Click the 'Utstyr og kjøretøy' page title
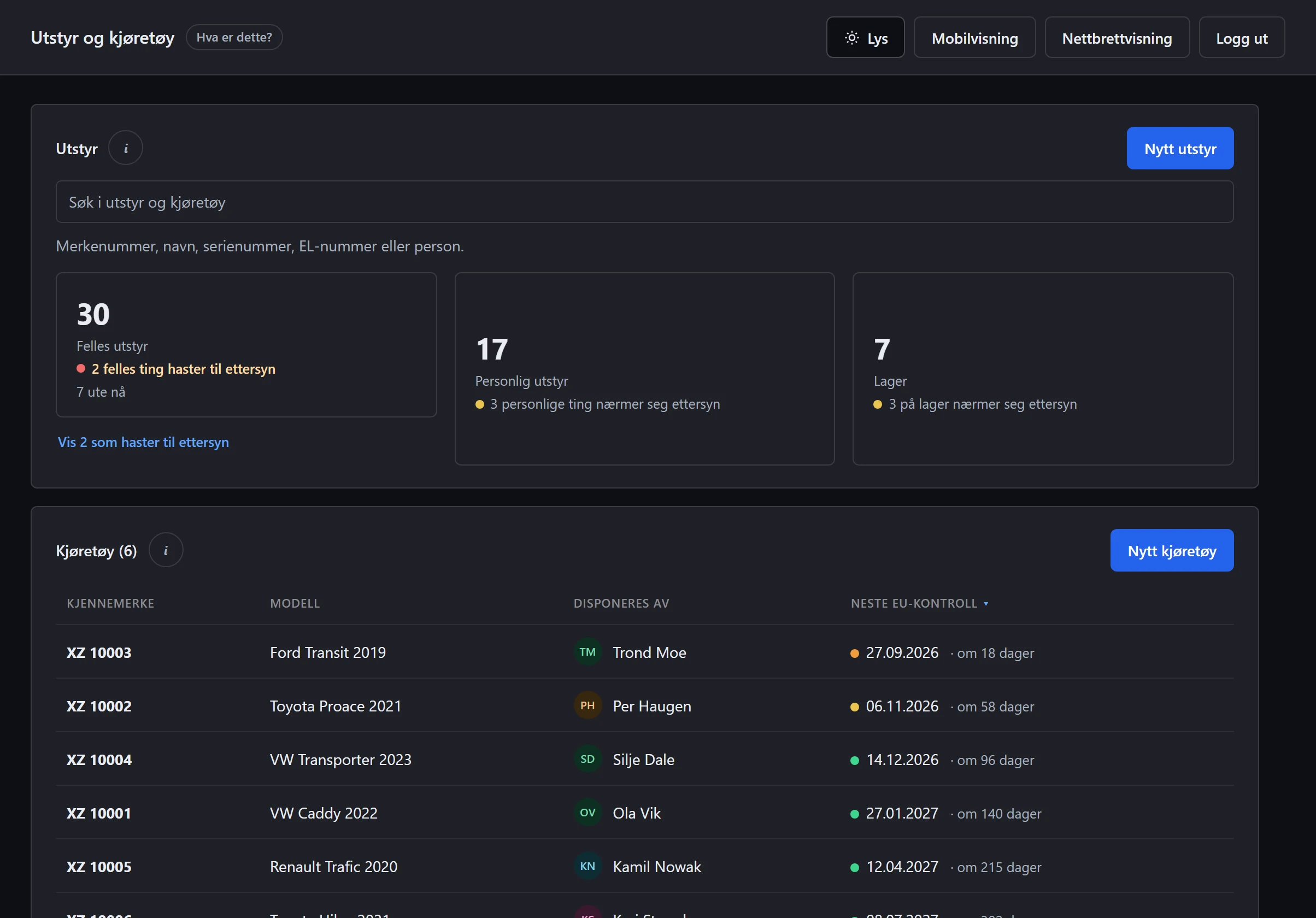Screen dimensions: 1316x918 pos(103,38)
